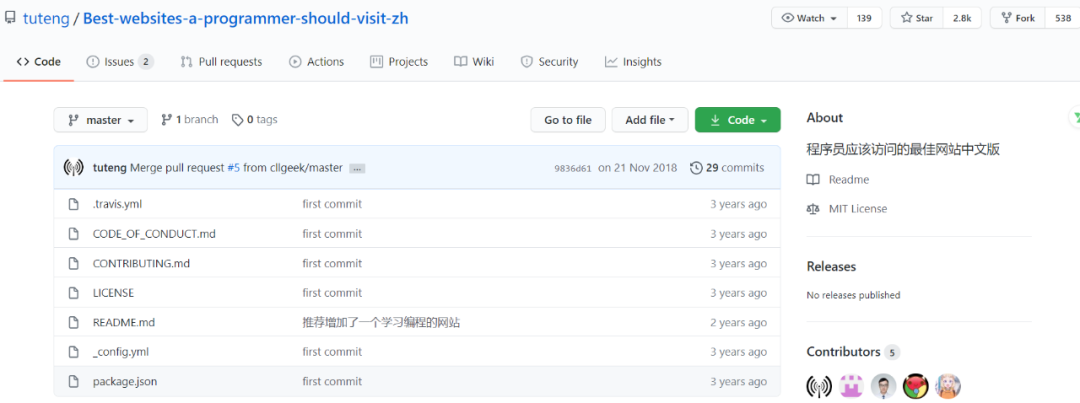
Task: Click the file icon beside README.md
Action: (73, 323)
